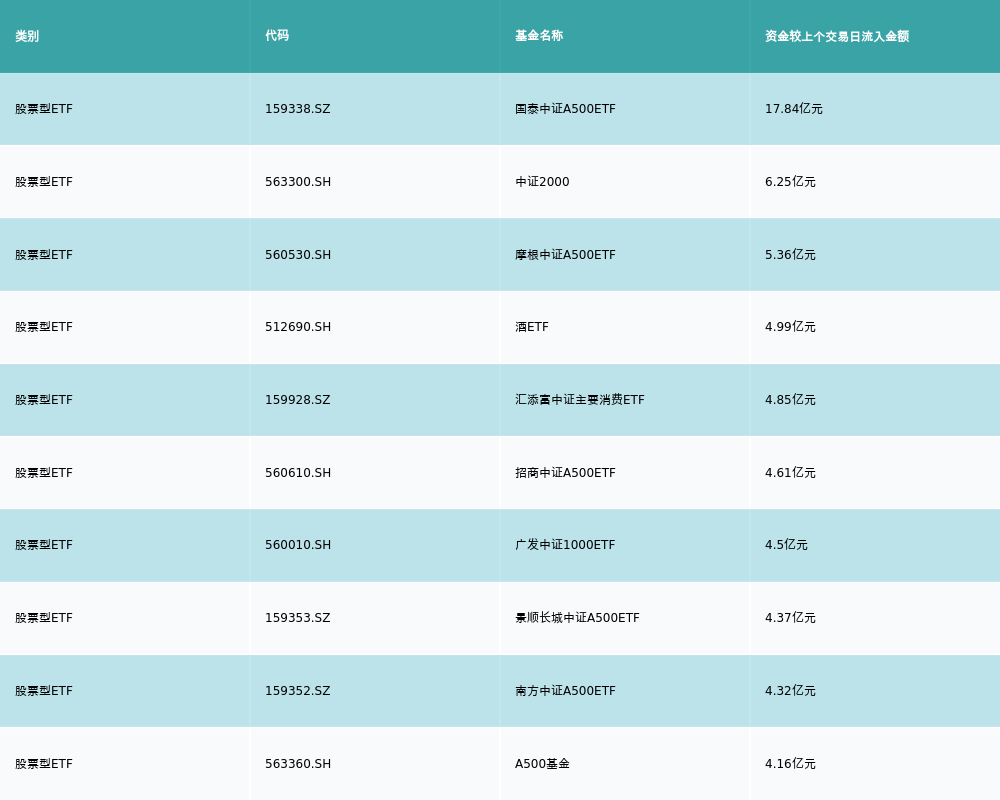Click fund code 159352.SZ
This screenshot has height=800, width=1000.
[x=297, y=691]
